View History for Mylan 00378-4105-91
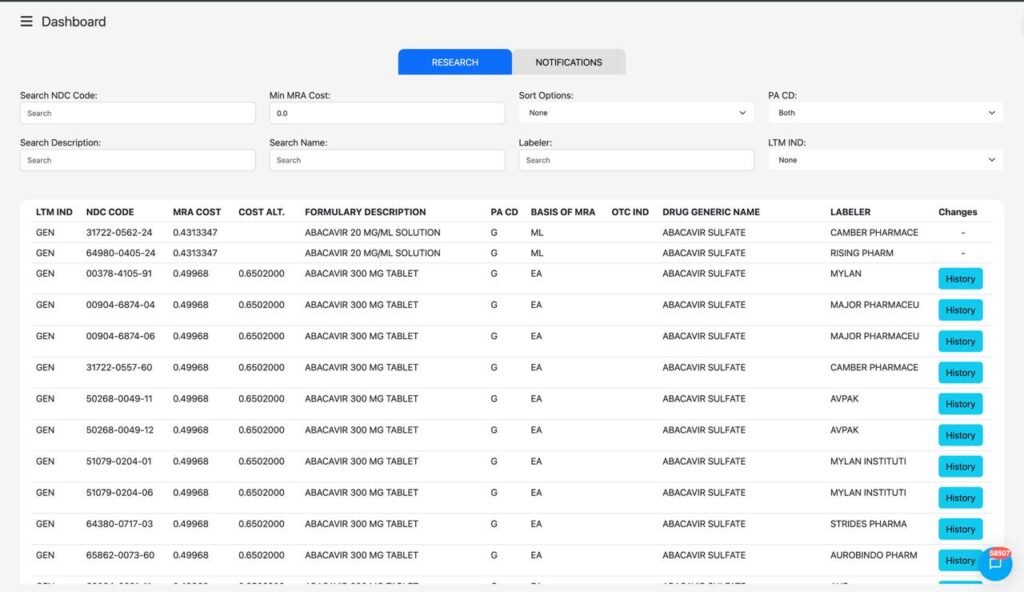This screenshot has height=592, width=1024. click(960, 279)
